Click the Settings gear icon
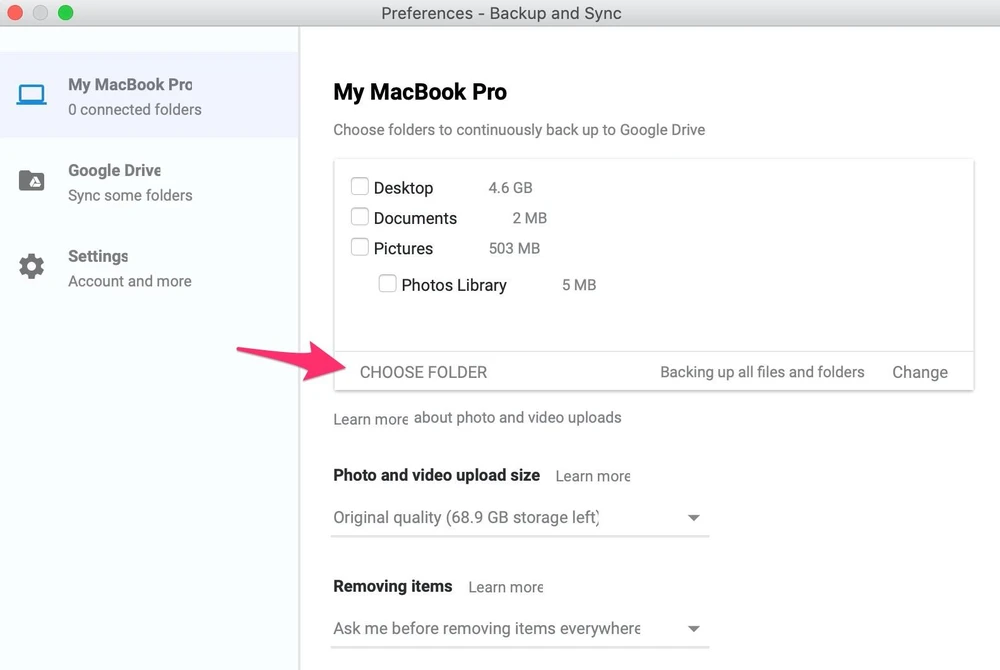The width and height of the screenshot is (1000, 670). click(x=32, y=267)
